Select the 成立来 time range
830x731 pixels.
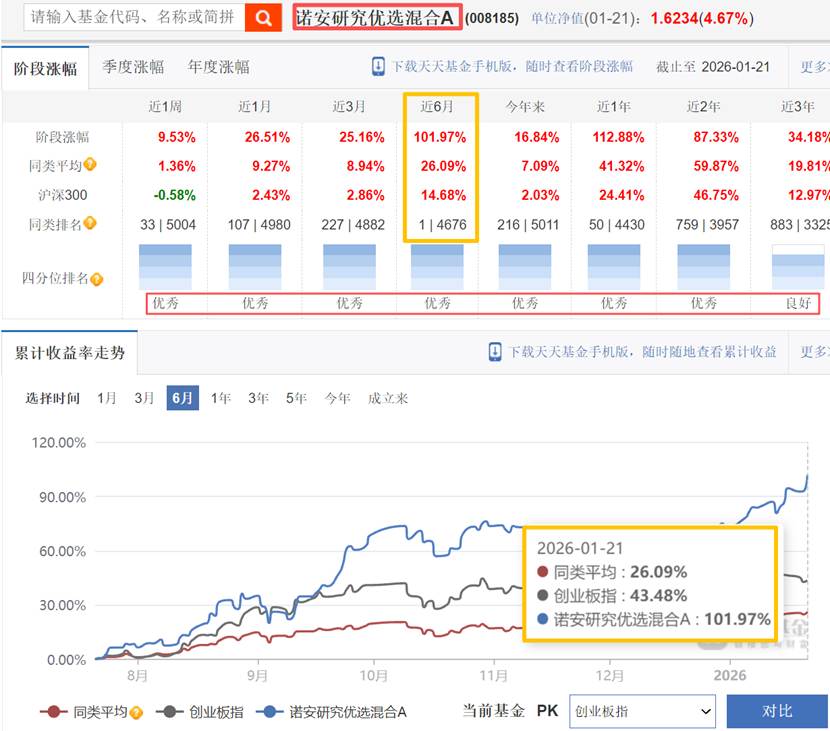388,398
